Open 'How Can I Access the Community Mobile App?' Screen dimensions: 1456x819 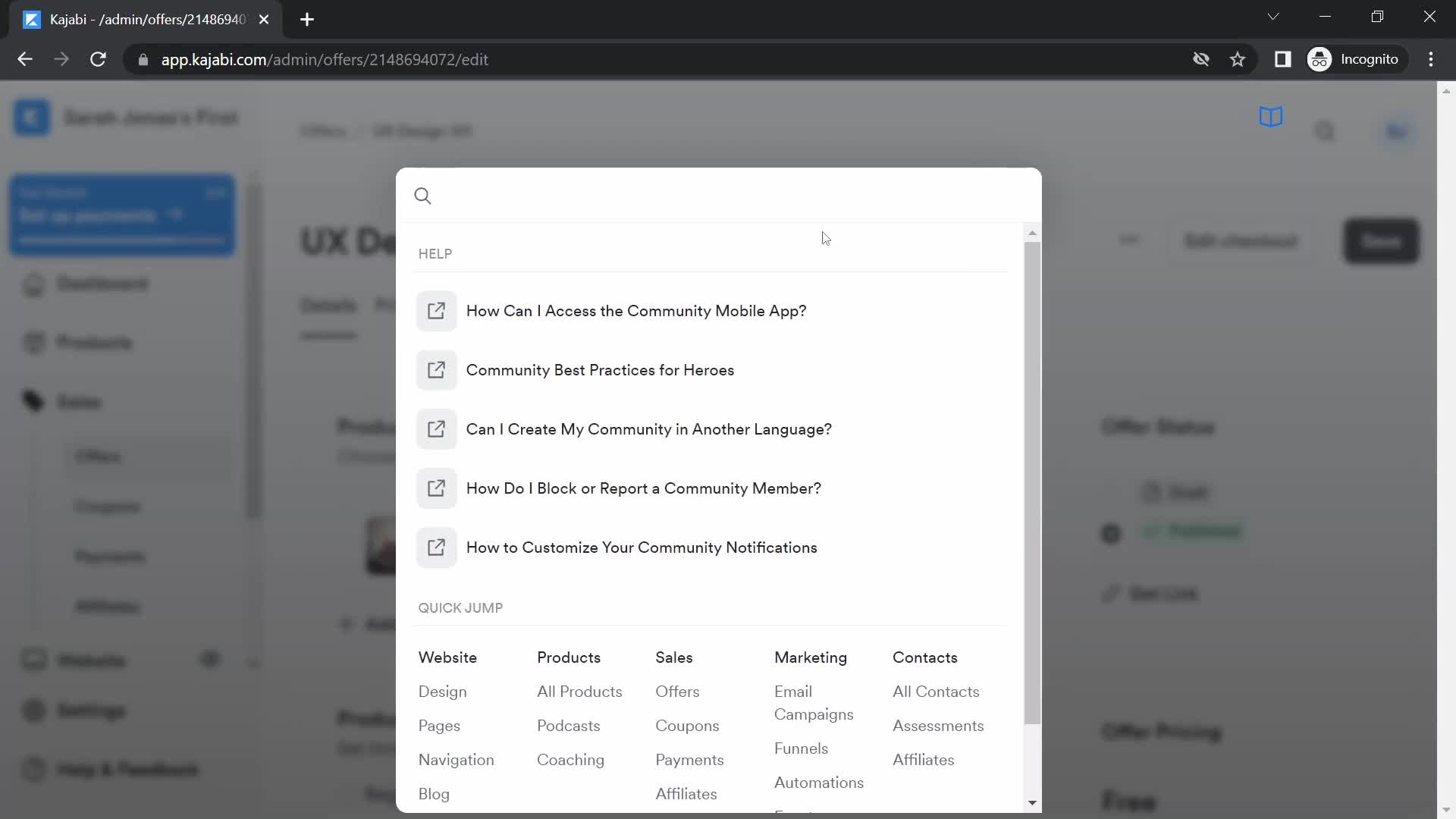(636, 311)
